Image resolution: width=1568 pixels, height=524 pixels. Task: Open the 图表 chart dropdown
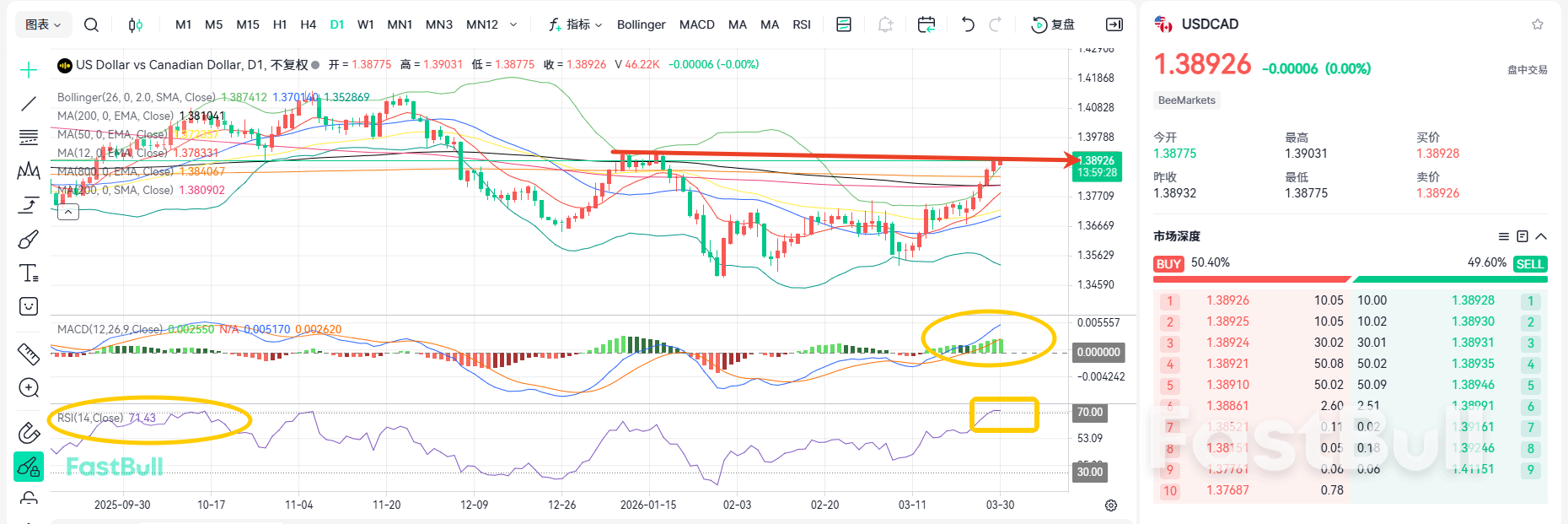(x=43, y=24)
